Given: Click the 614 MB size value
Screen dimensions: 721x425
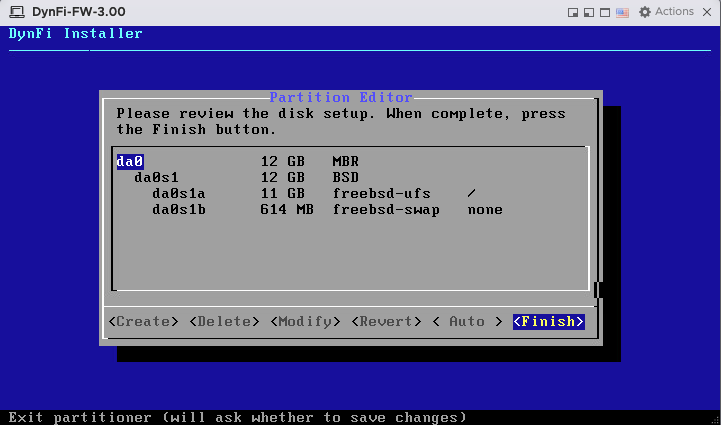Looking at the screenshot, I should click(x=287, y=210).
